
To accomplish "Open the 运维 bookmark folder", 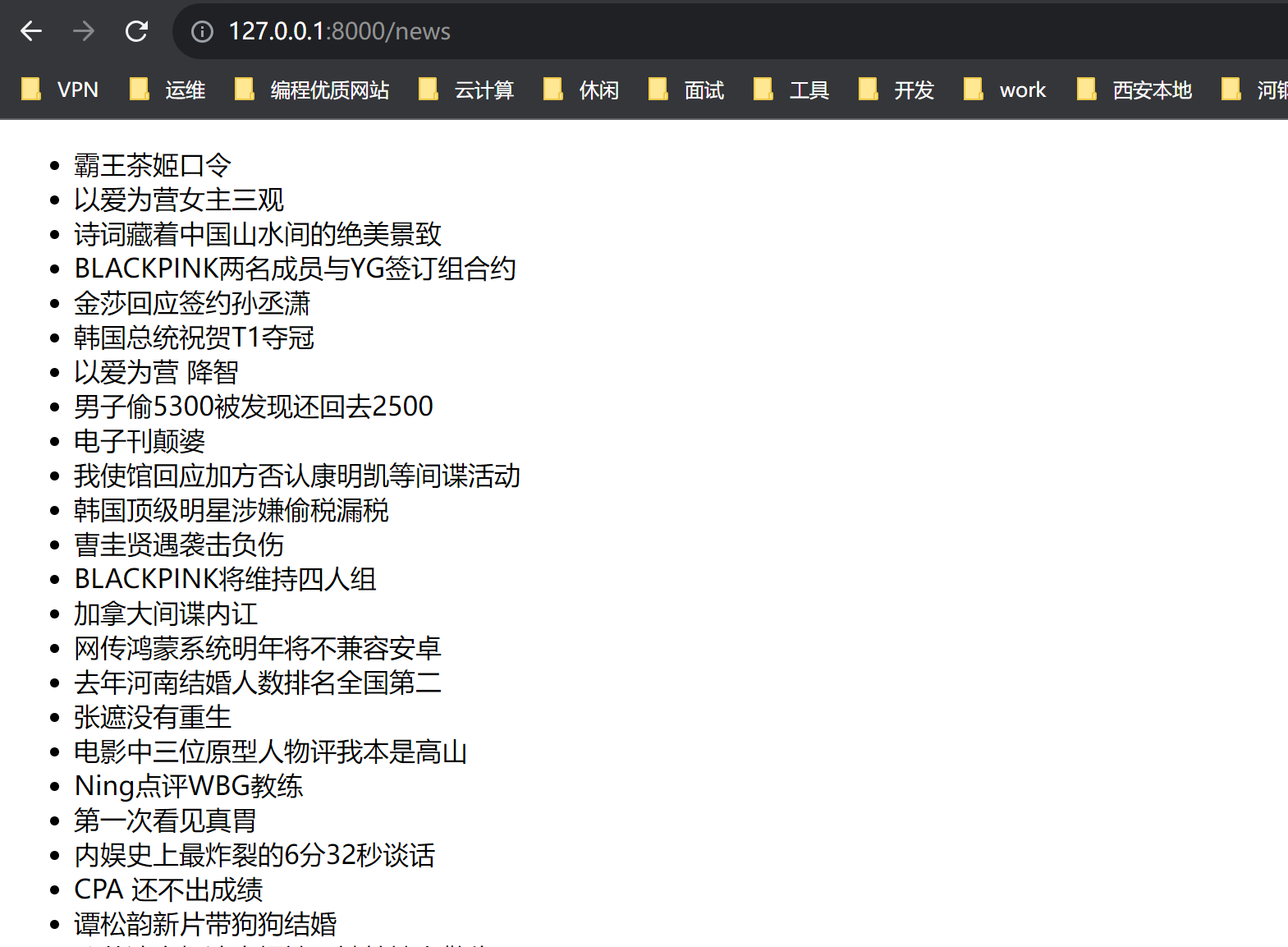I will [x=168, y=90].
